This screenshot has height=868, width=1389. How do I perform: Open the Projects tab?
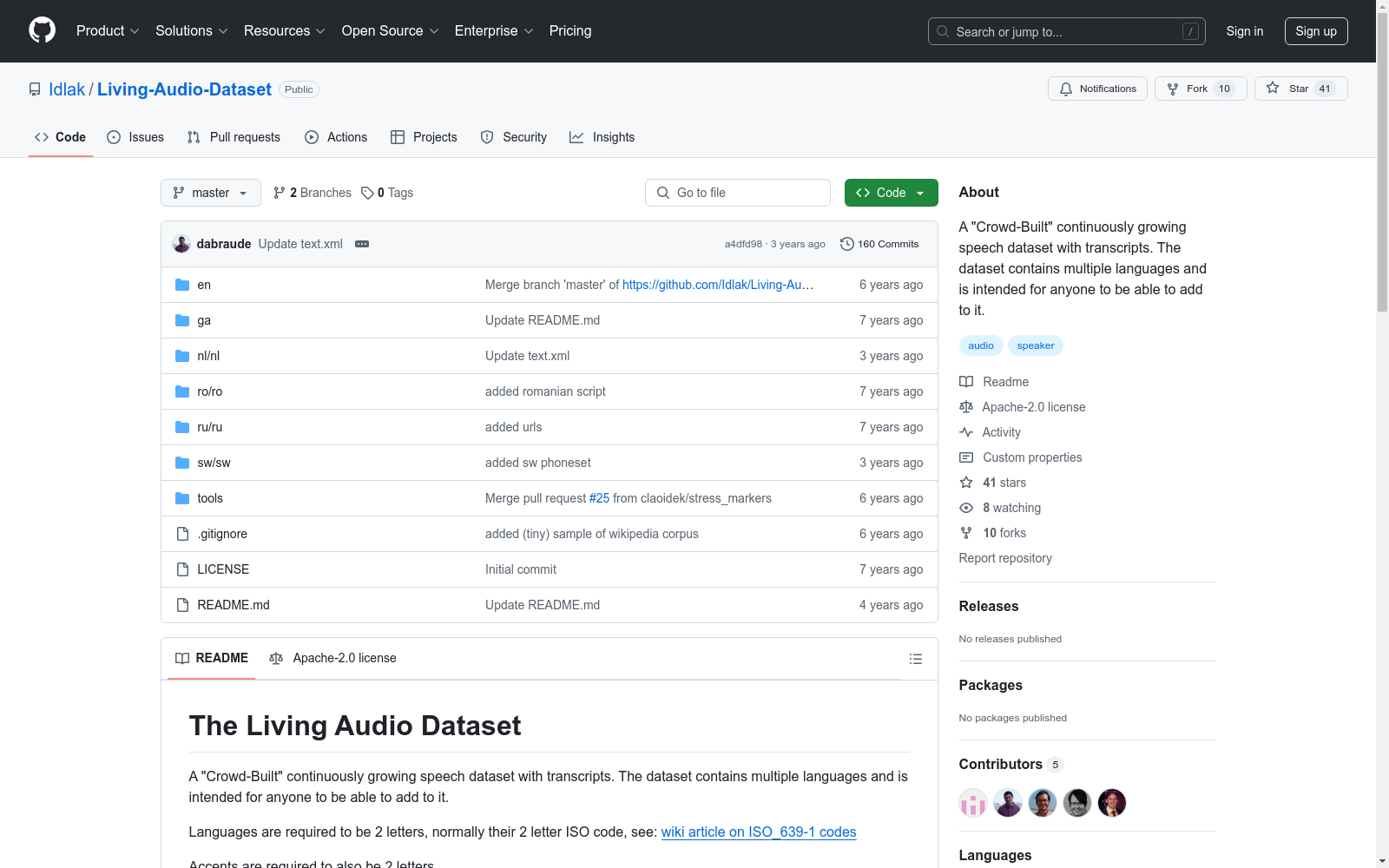[424, 137]
